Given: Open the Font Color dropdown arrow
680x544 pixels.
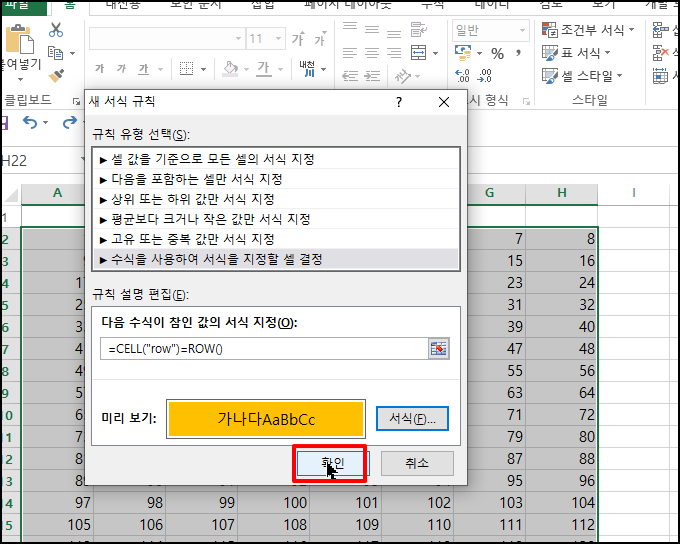Looking at the screenshot, I should click(281, 69).
